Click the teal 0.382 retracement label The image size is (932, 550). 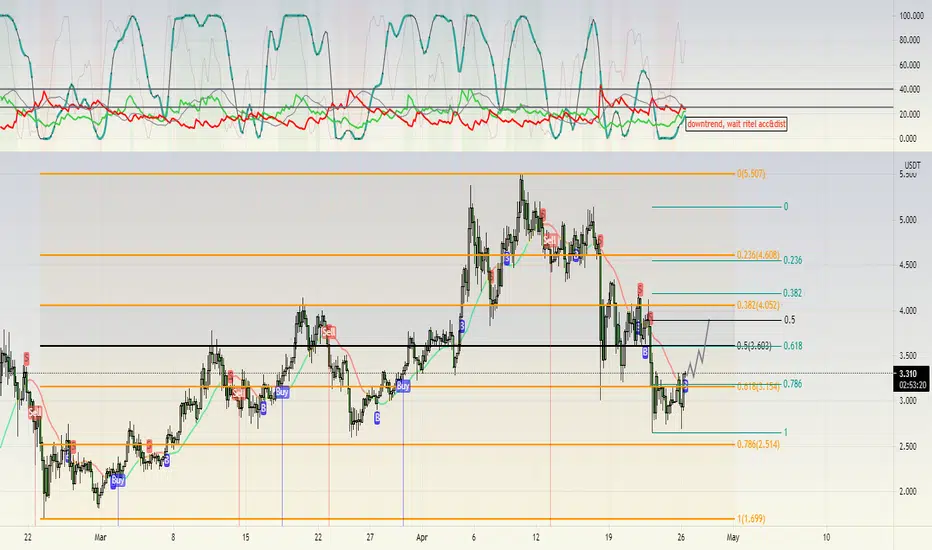792,293
